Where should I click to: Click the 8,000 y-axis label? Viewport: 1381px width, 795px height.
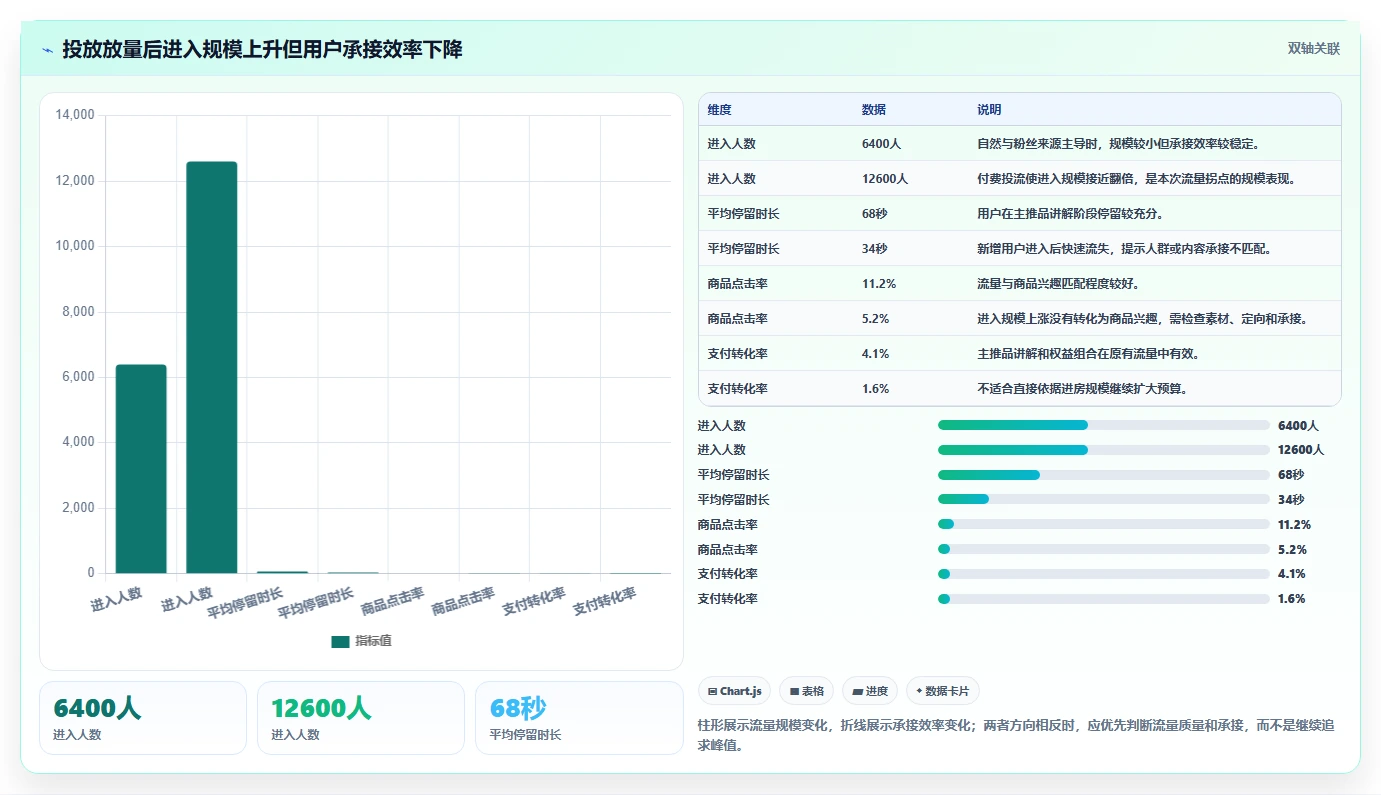pos(78,312)
